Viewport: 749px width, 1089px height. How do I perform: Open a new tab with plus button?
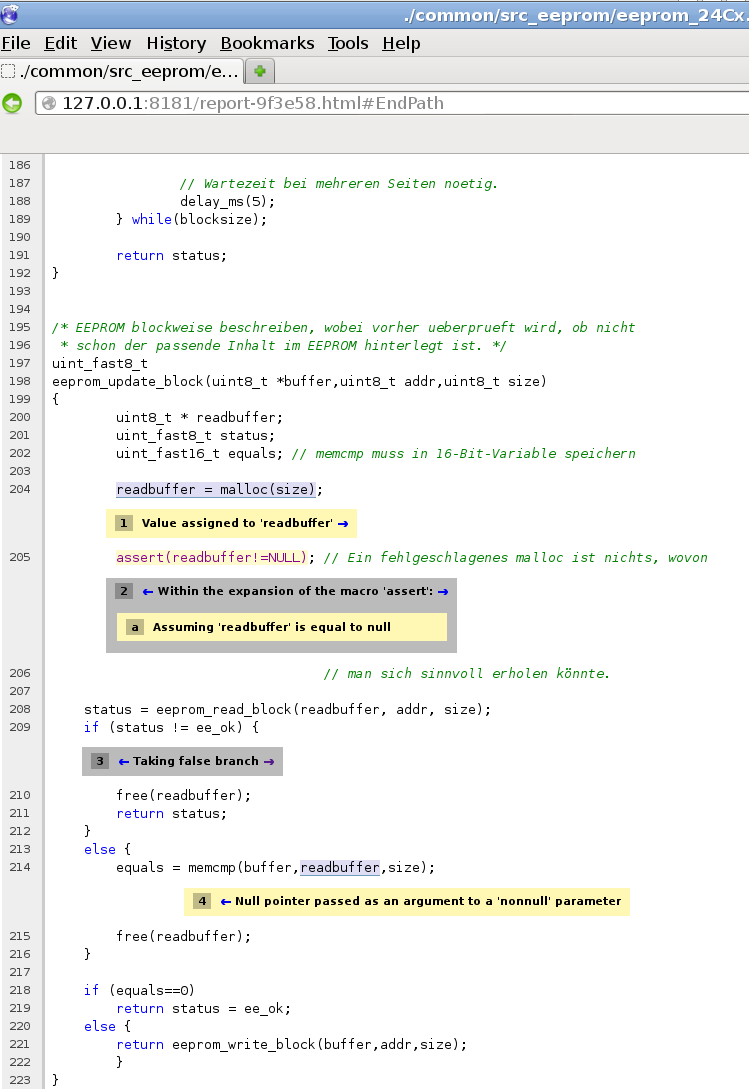click(260, 71)
